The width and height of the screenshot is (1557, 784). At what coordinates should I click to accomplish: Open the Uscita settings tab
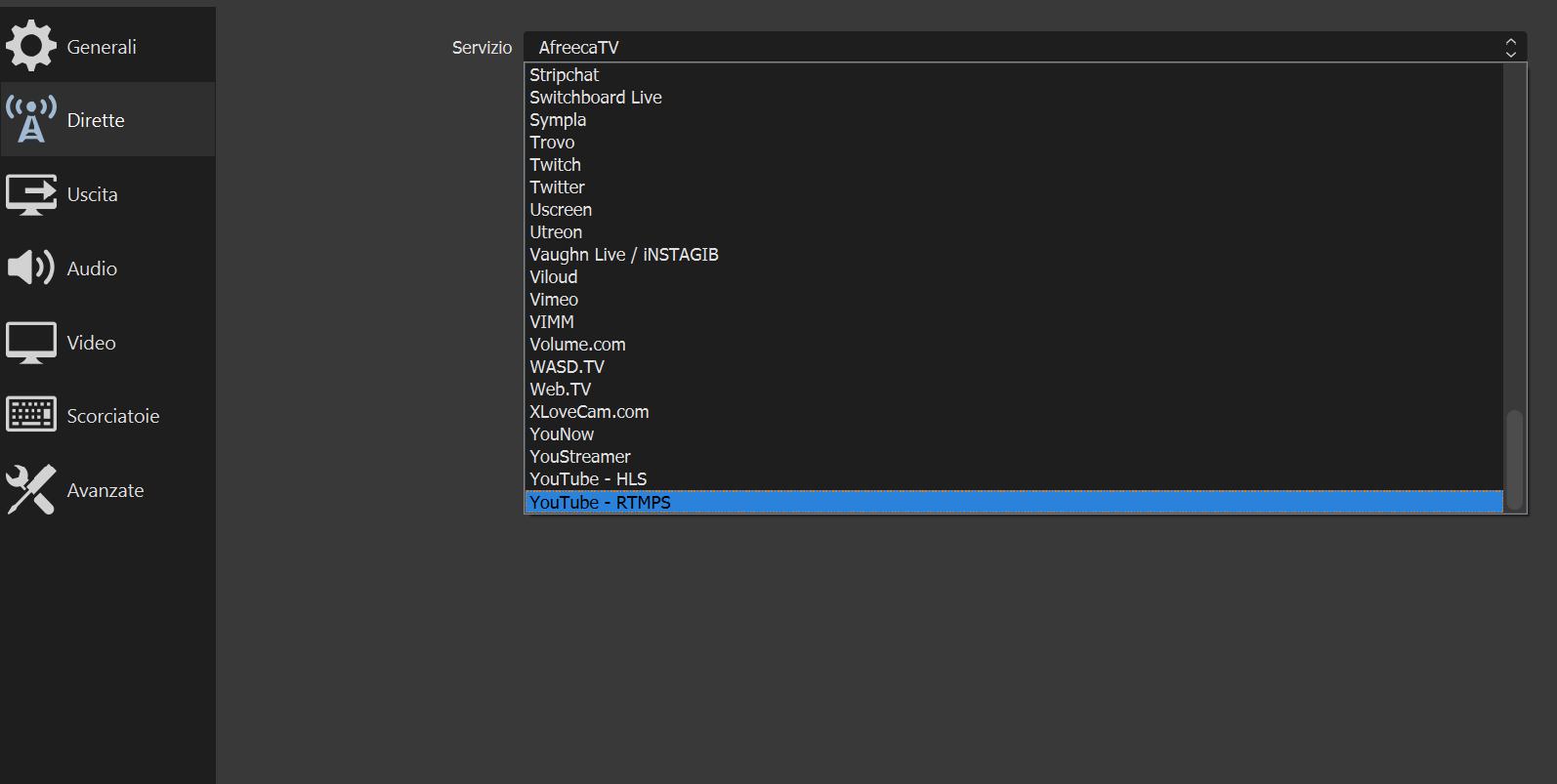[107, 193]
